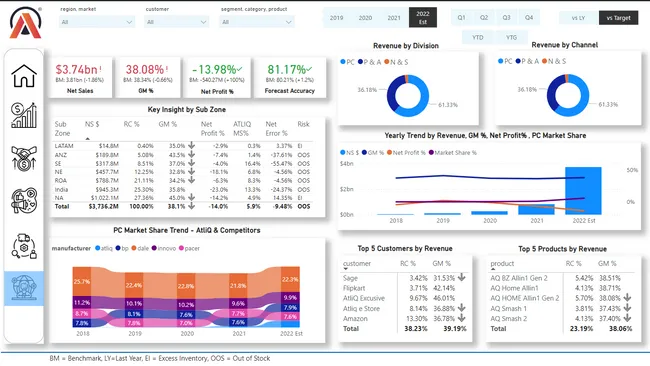The width and height of the screenshot is (650, 366).
Task: Select year 2020 slicer
Action: pyautogui.click(x=365, y=18)
